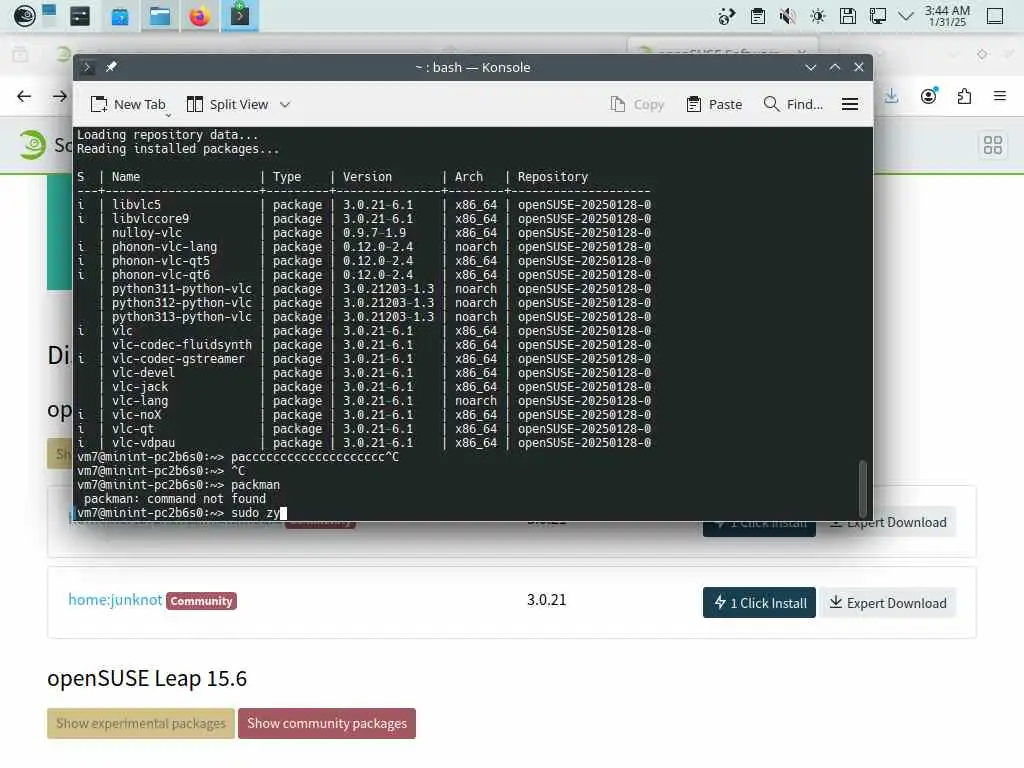Open the network updates tray icon
Image resolution: width=1024 pixels, height=768 pixels.
727,16
